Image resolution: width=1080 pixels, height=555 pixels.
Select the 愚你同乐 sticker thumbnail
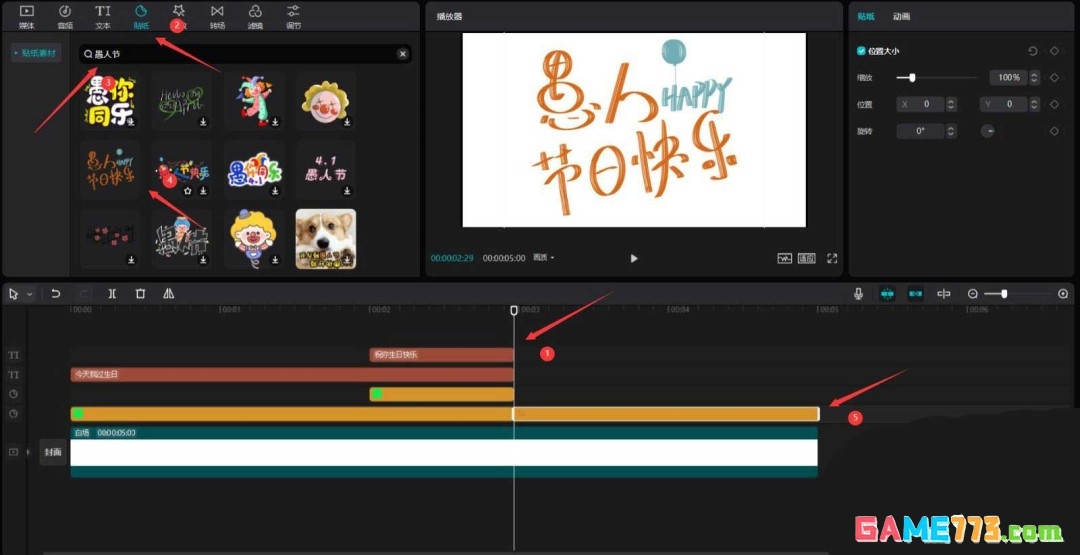(110, 101)
